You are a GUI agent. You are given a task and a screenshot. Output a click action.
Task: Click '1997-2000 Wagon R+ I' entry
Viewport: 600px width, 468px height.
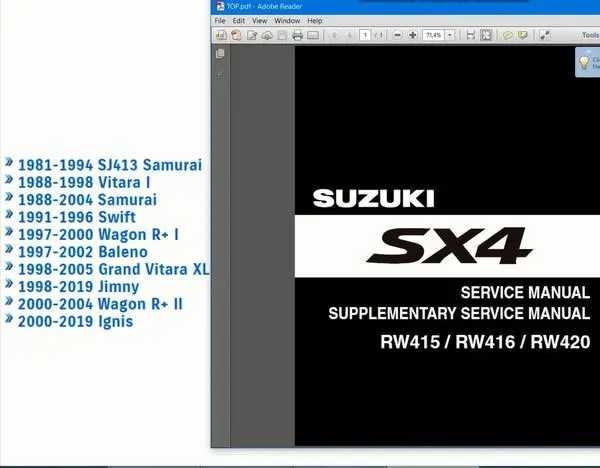click(x=98, y=235)
